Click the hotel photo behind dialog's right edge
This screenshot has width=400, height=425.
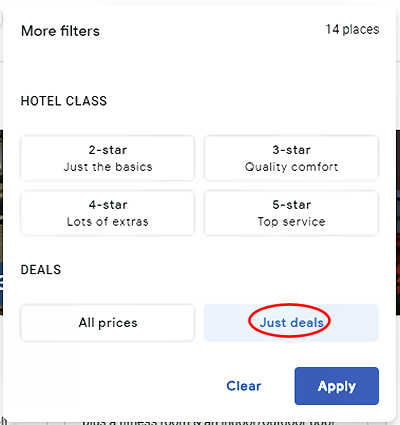click(x=398, y=222)
